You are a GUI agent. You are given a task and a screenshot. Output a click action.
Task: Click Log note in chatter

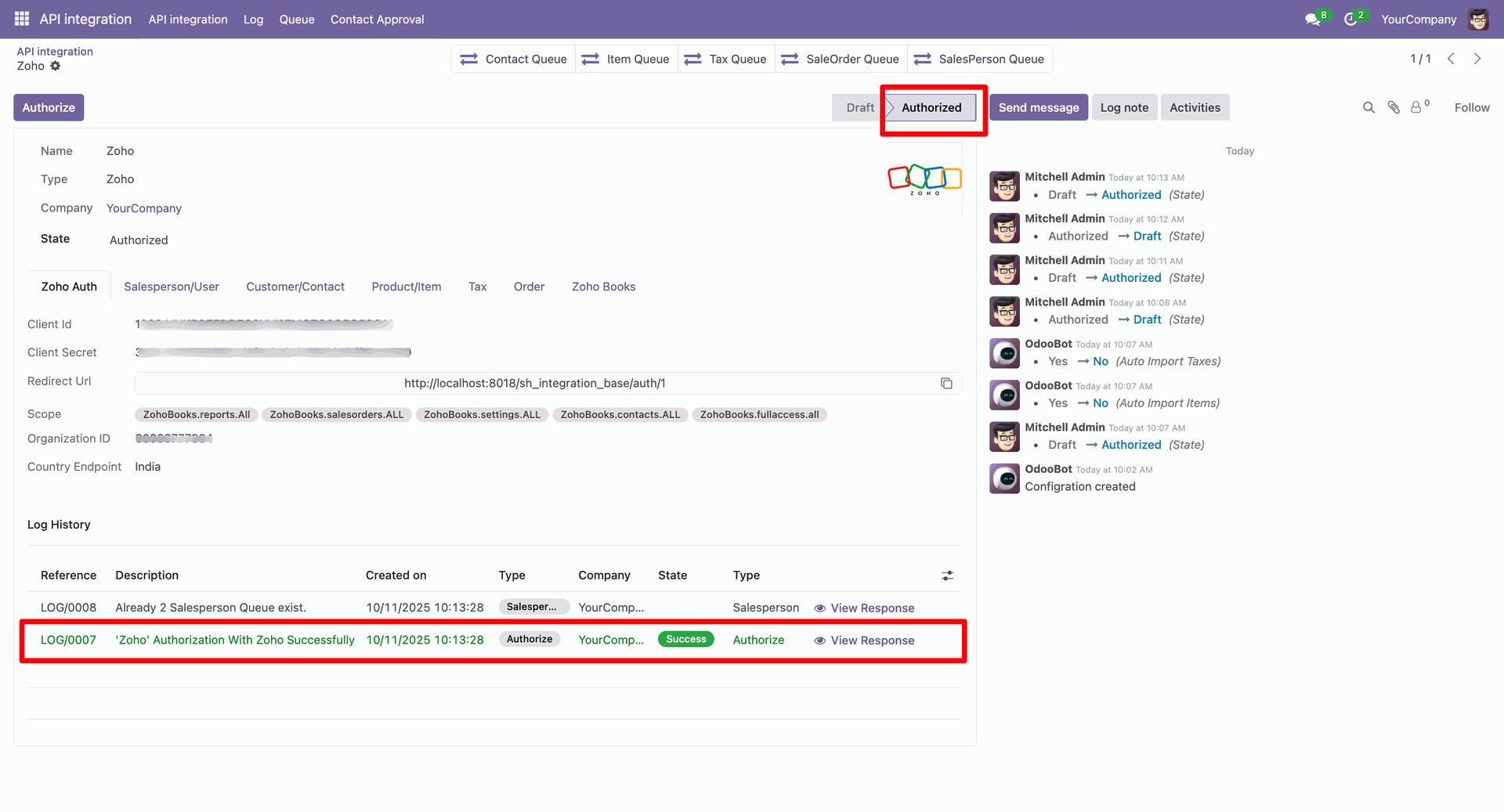pyautogui.click(x=1124, y=107)
